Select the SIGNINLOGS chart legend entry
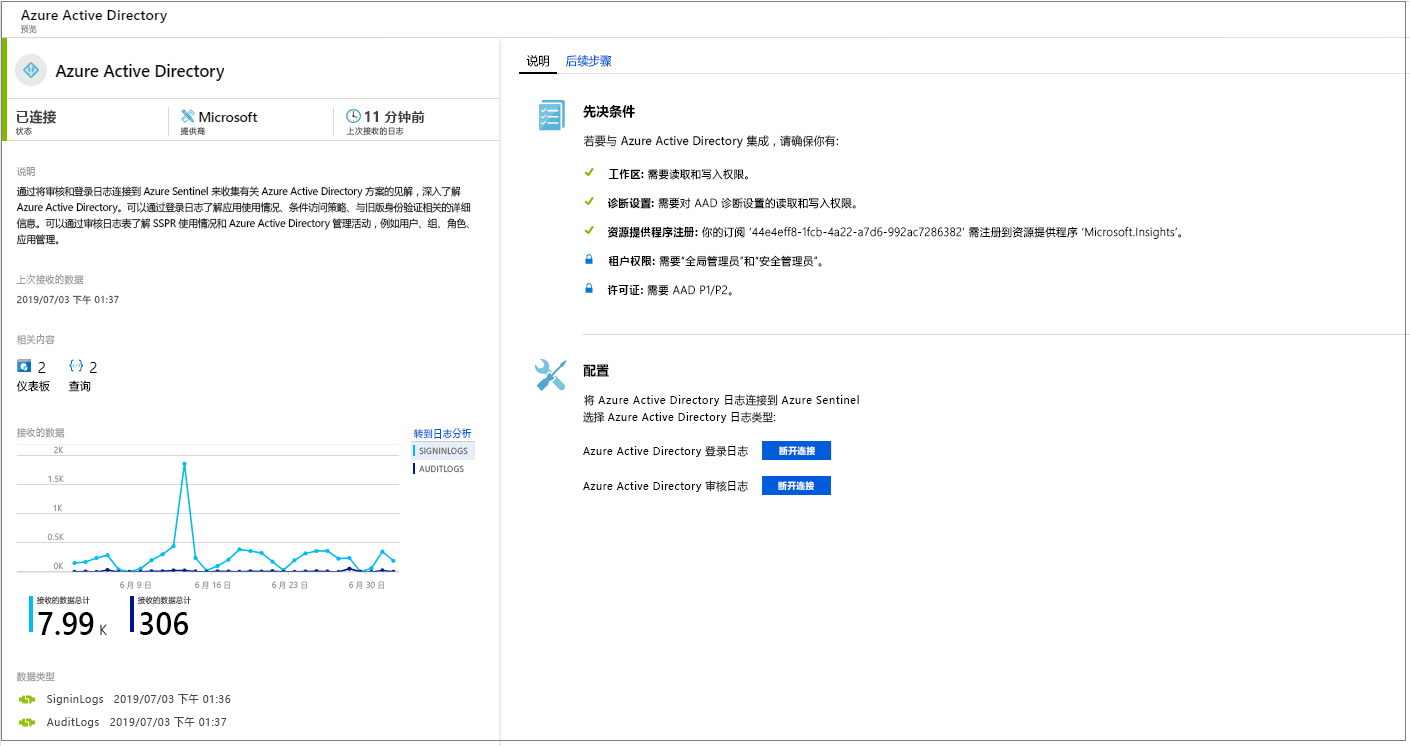Image resolution: width=1410 pixels, height=746 pixels. click(443, 451)
